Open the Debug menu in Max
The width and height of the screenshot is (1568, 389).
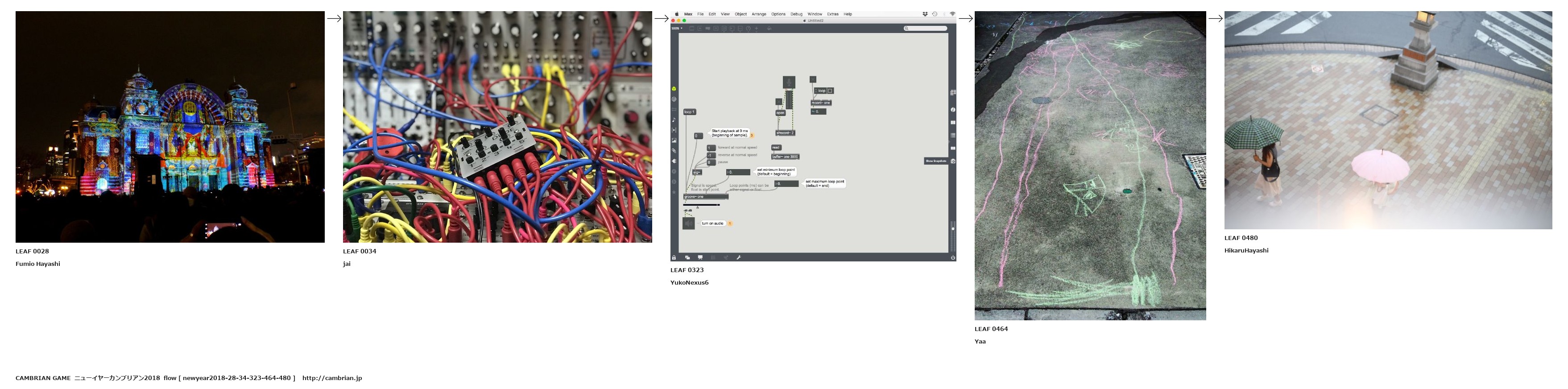[796, 14]
